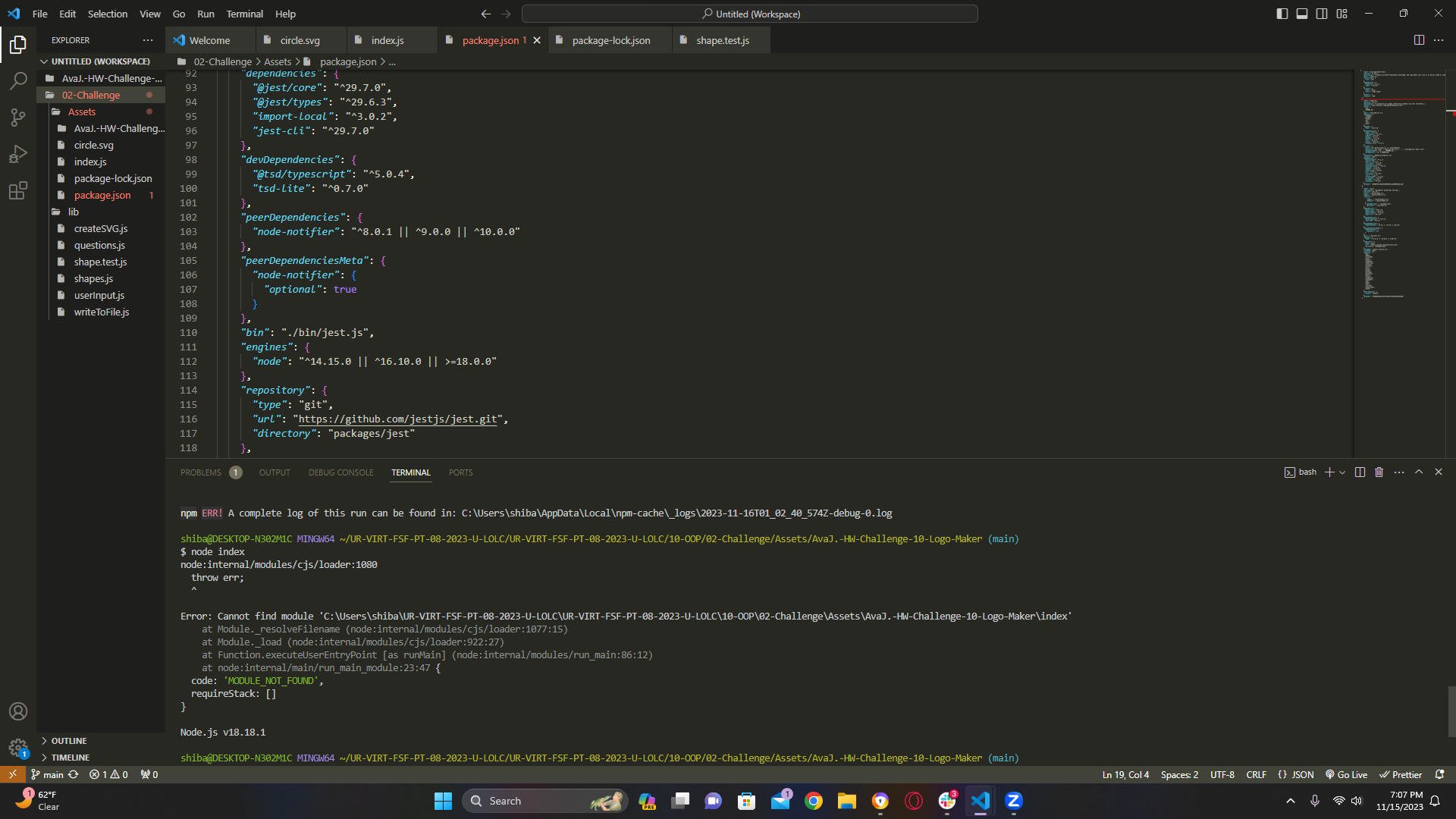Viewport: 1456px width, 819px height.
Task: Create a new terminal with the plus icon
Action: point(1328,472)
